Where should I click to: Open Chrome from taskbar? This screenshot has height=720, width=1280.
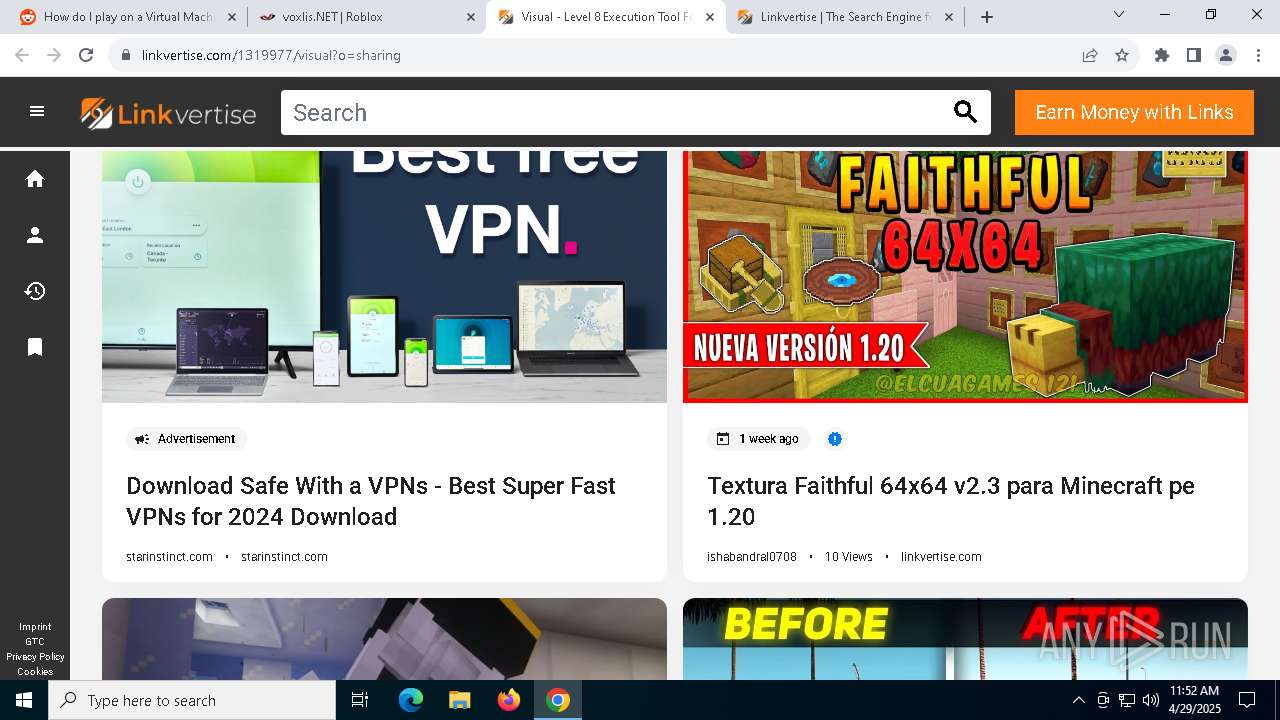click(558, 700)
